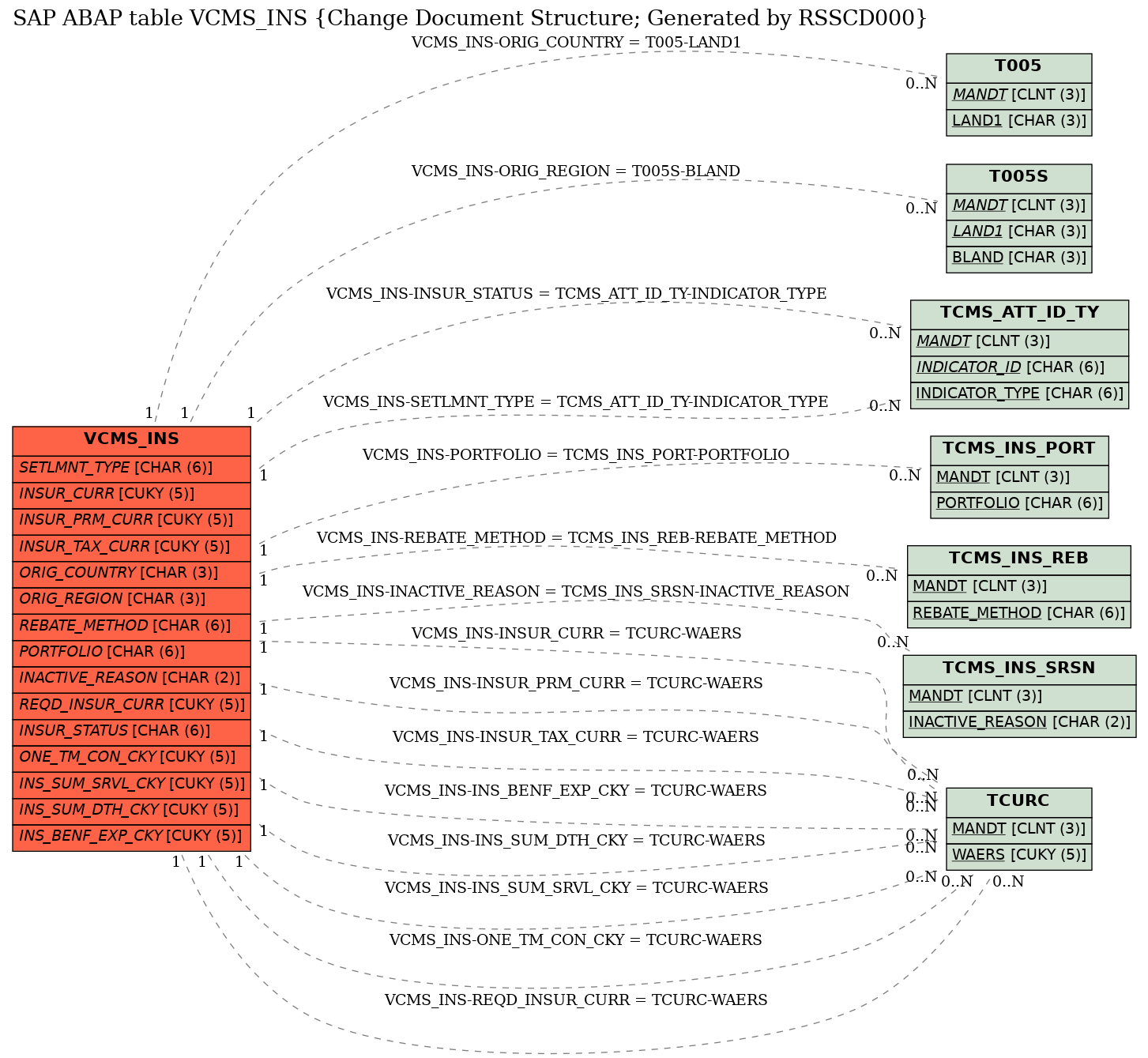Click MANDT field in T005 table
The width and height of the screenshot is (1148, 1058).
(x=1018, y=96)
